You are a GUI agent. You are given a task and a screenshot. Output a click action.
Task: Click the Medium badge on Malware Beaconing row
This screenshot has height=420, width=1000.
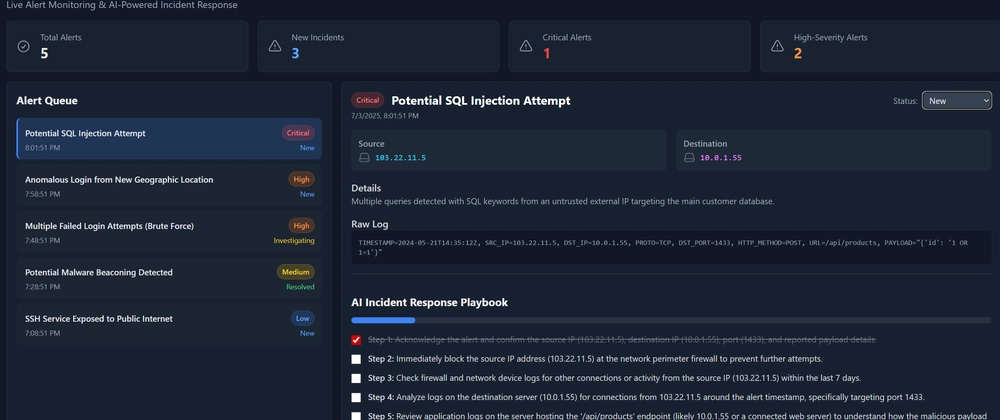(x=296, y=272)
